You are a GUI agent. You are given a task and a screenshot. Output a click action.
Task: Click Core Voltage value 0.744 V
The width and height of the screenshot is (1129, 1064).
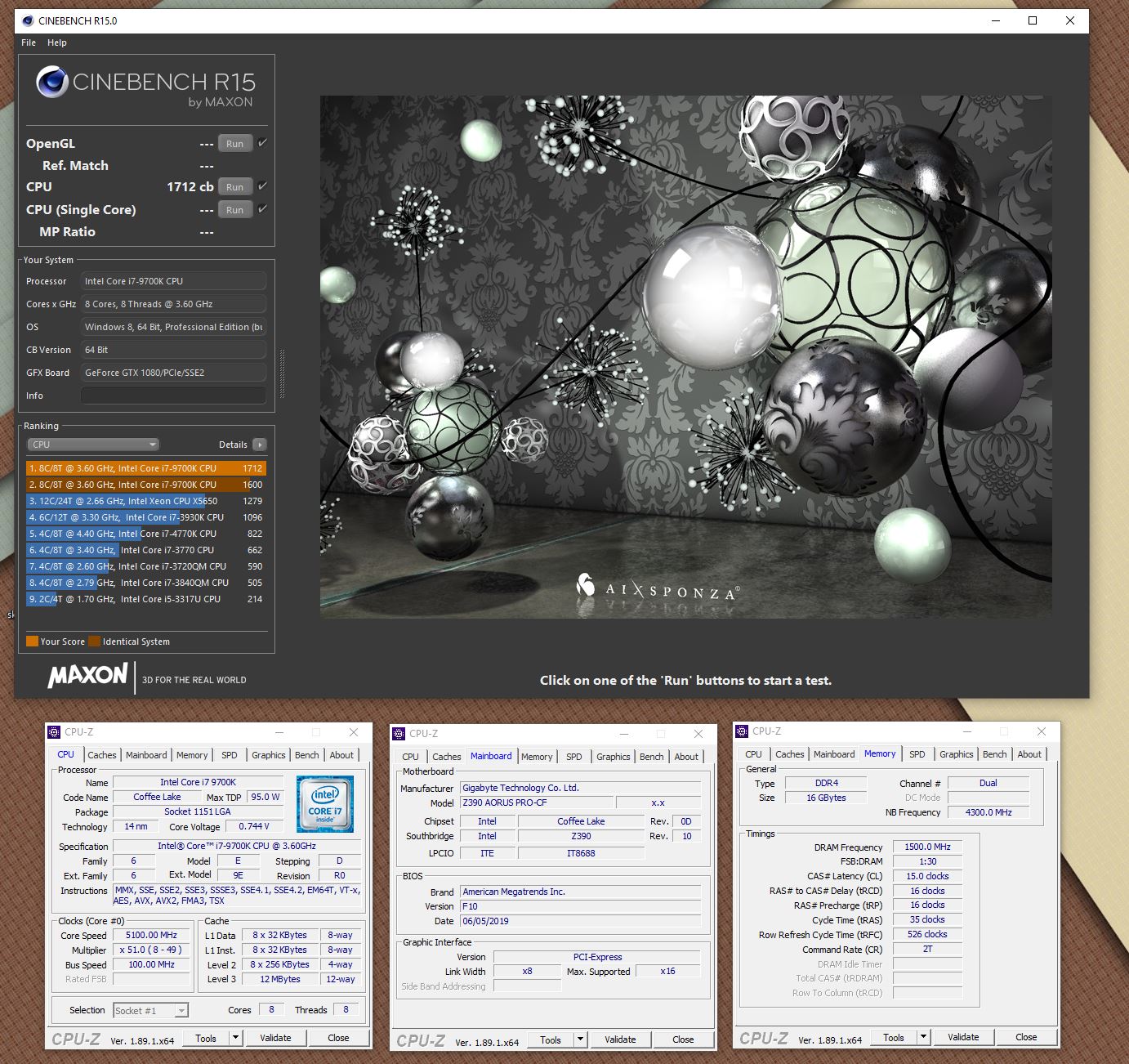[x=256, y=826]
